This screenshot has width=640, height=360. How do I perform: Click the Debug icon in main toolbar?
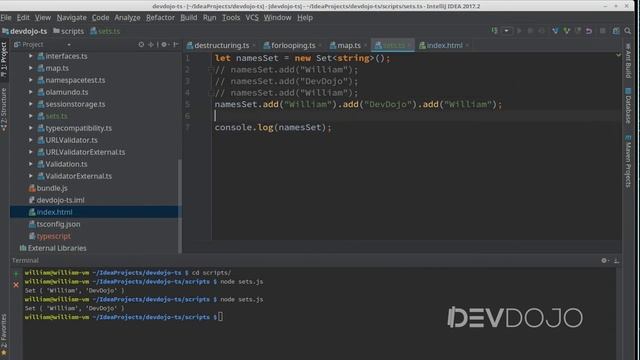coord(531,31)
